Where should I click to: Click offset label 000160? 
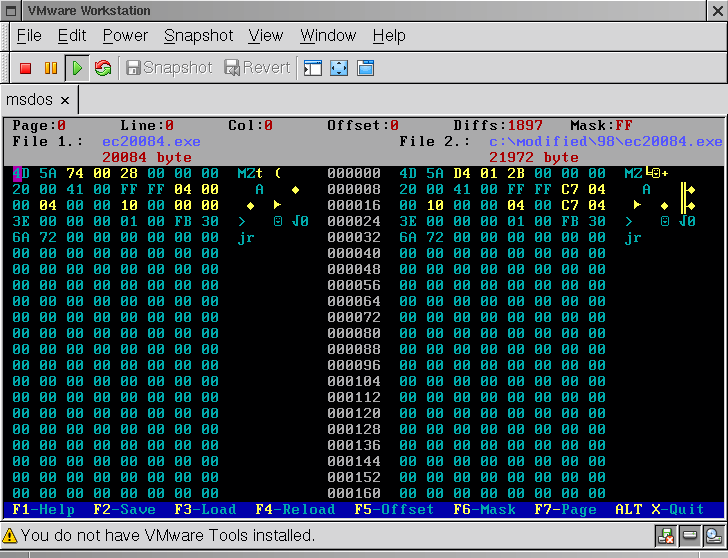click(x=354, y=493)
